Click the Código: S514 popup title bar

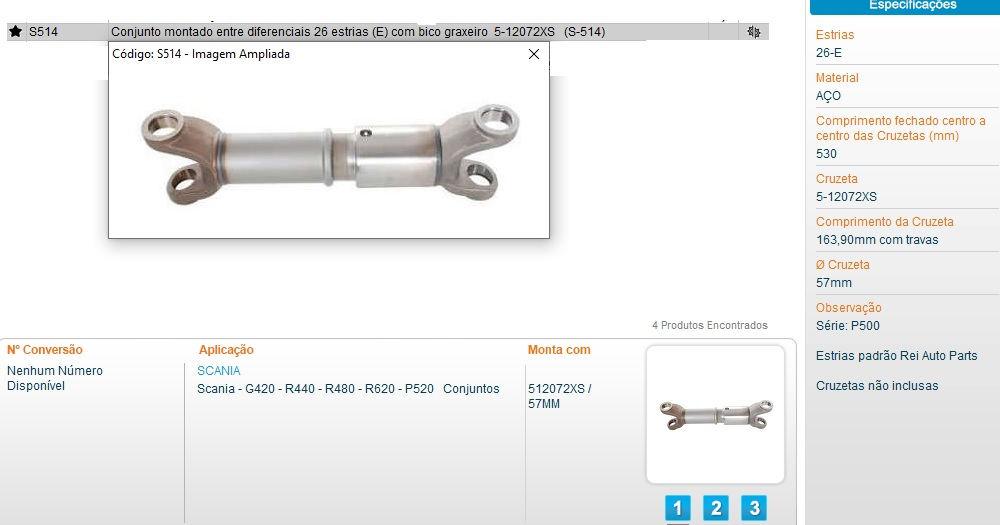tap(328, 54)
